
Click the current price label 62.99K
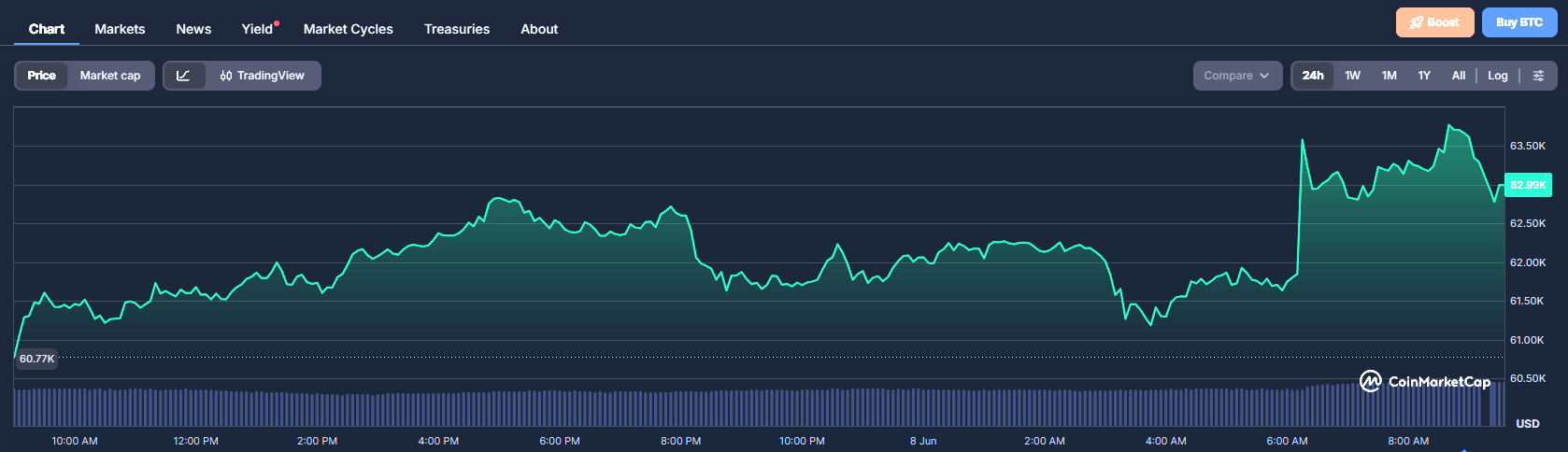click(1528, 185)
